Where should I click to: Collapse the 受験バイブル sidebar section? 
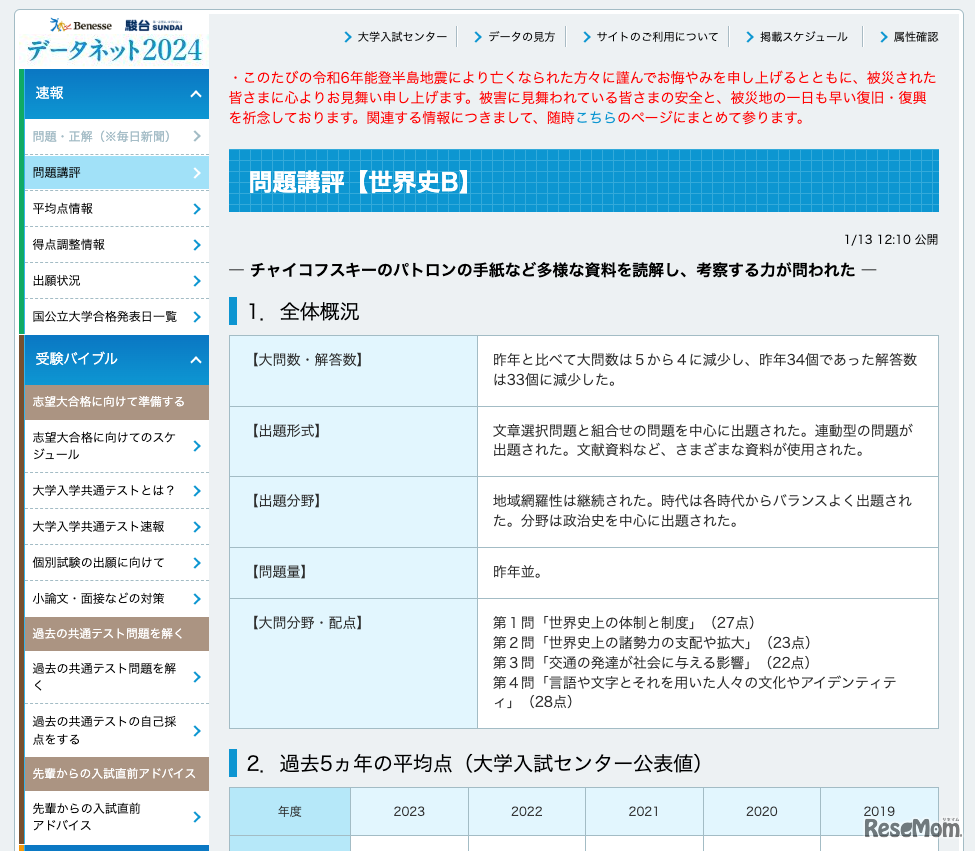195,360
